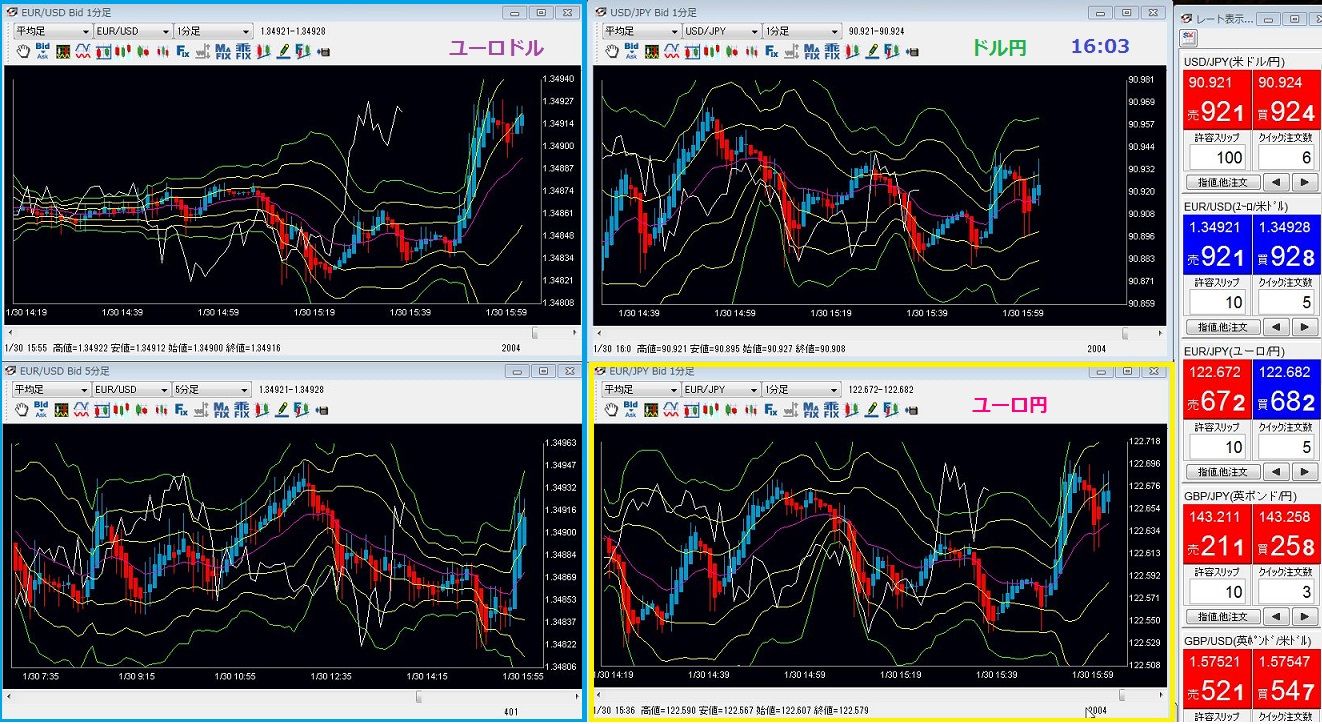
Task: Click MA FIX icon in USD/JPY window
Action: (811, 51)
